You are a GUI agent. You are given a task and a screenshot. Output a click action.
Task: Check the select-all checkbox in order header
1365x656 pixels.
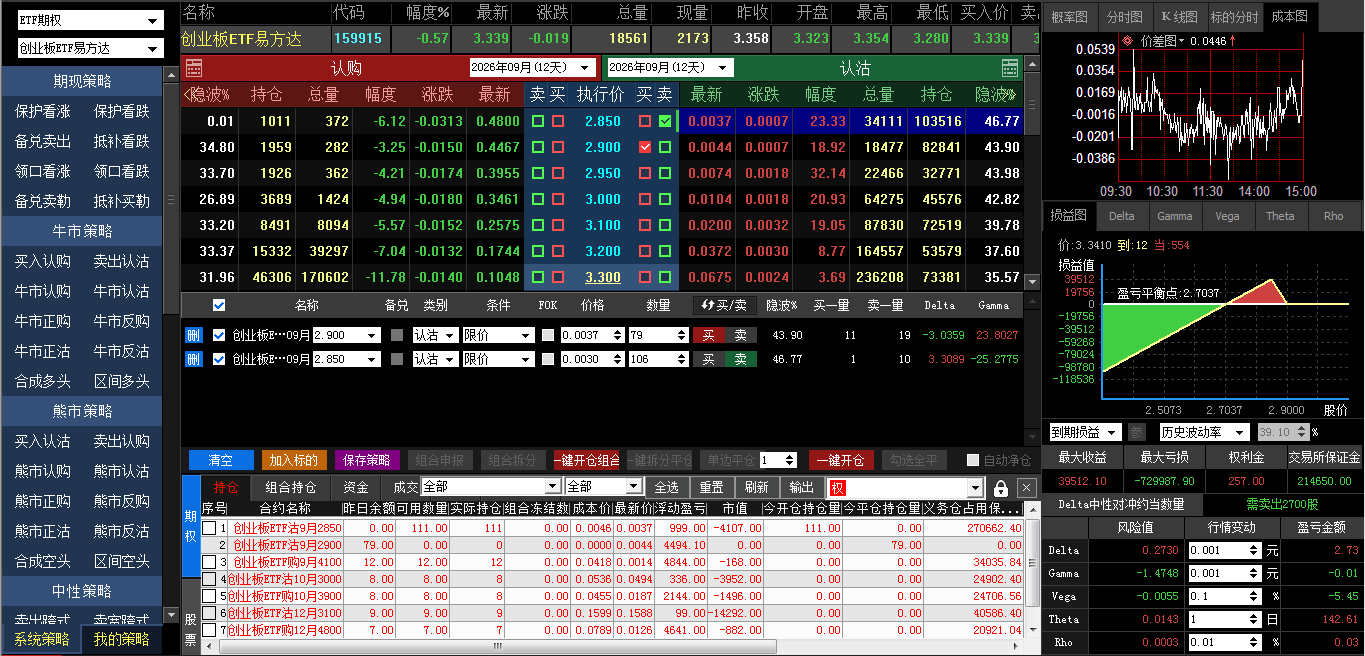click(x=219, y=305)
